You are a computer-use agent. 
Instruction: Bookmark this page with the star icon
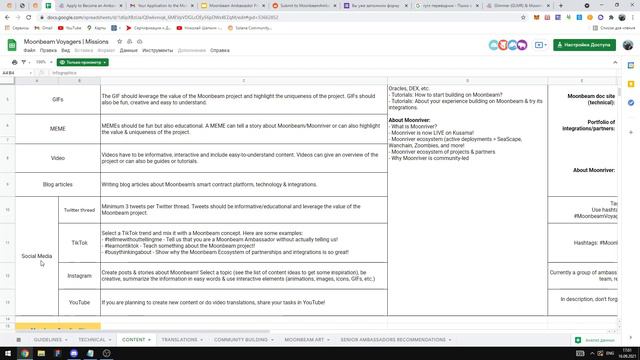tap(523, 18)
